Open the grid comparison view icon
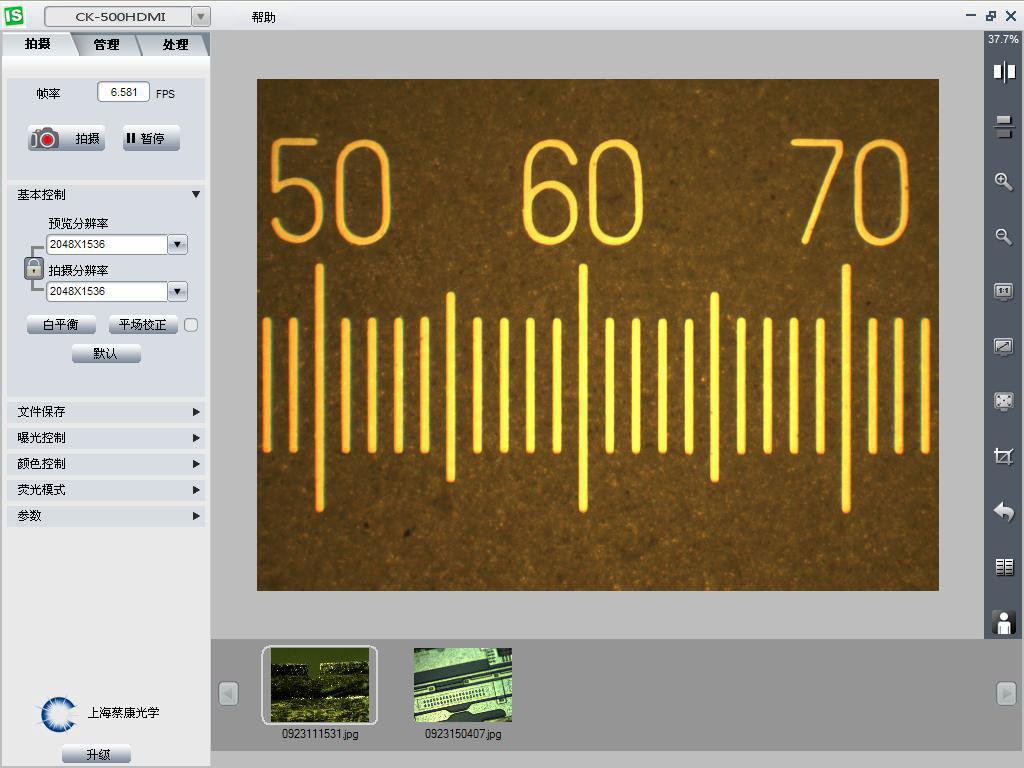The height and width of the screenshot is (768, 1024). pyautogui.click(x=1004, y=567)
